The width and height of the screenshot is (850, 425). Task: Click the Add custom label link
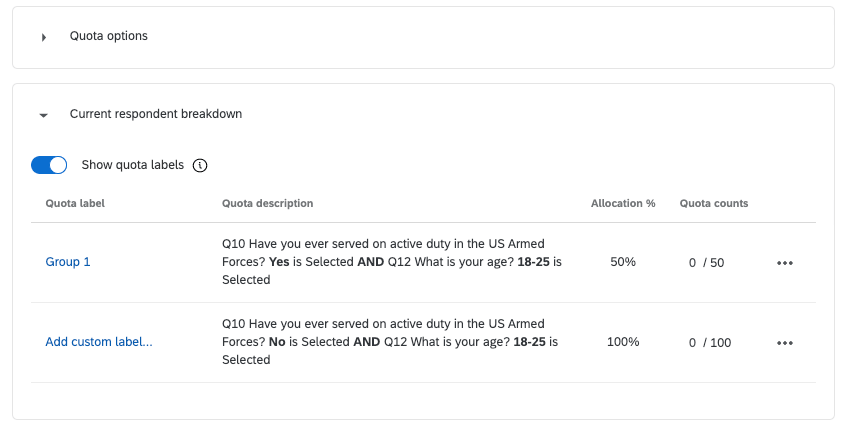(99, 342)
